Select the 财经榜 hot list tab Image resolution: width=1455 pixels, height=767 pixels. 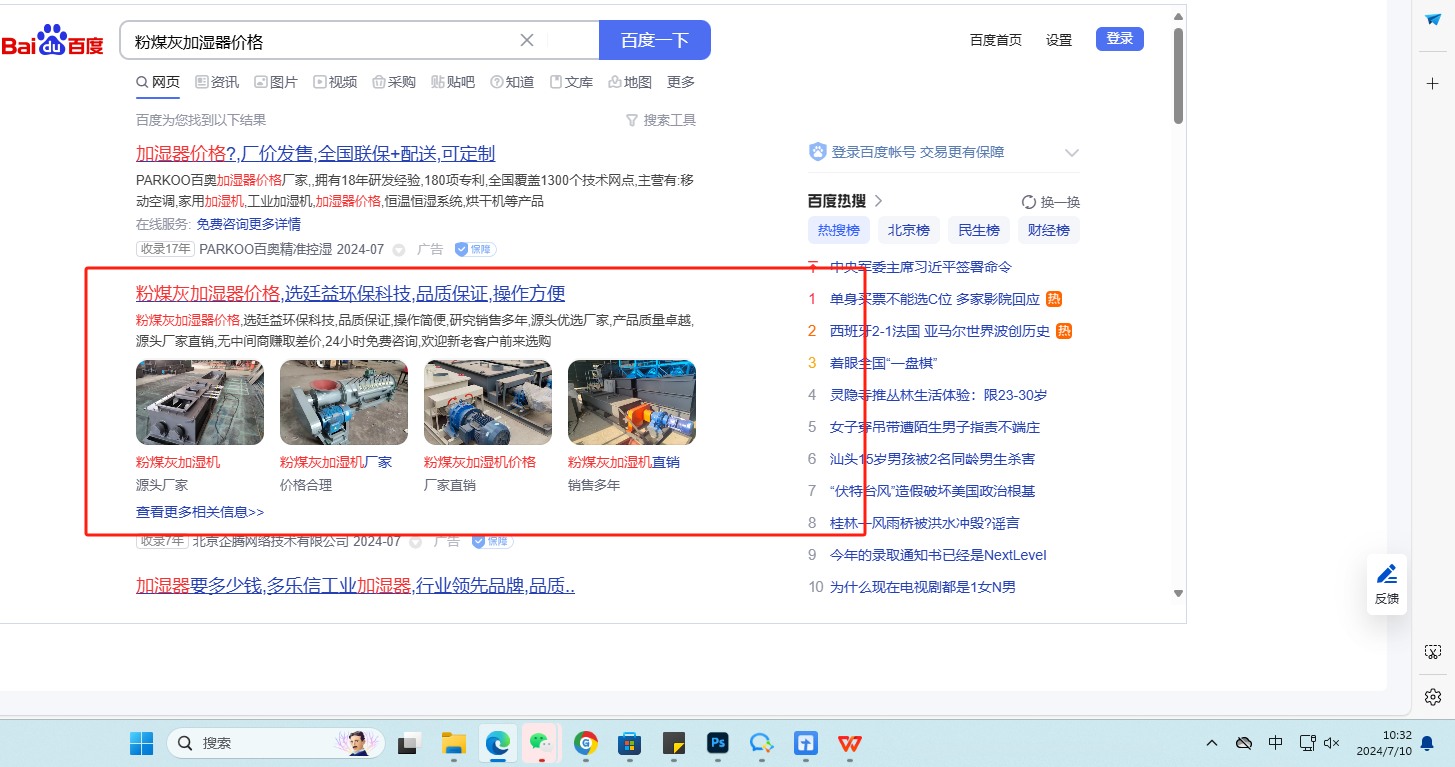1049,230
